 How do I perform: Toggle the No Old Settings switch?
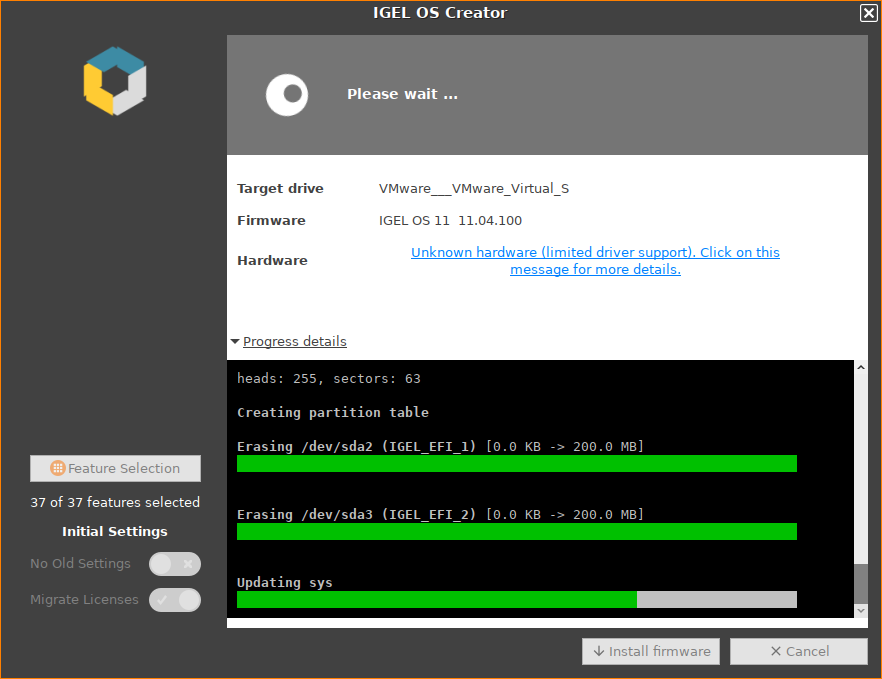click(x=175, y=564)
